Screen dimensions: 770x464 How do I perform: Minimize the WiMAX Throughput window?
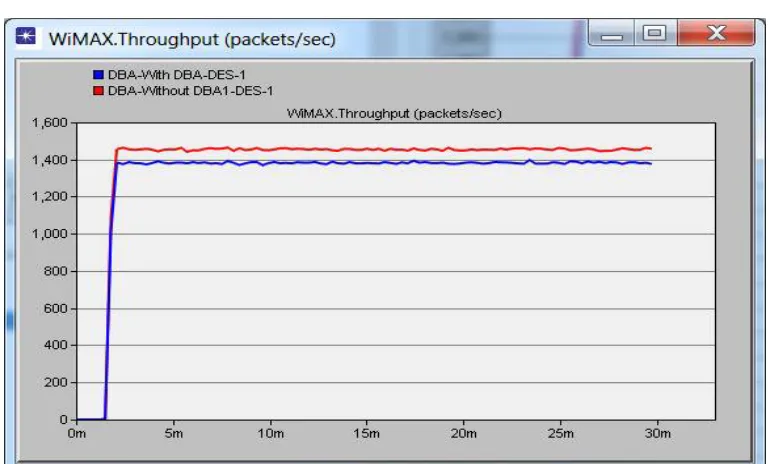point(611,33)
